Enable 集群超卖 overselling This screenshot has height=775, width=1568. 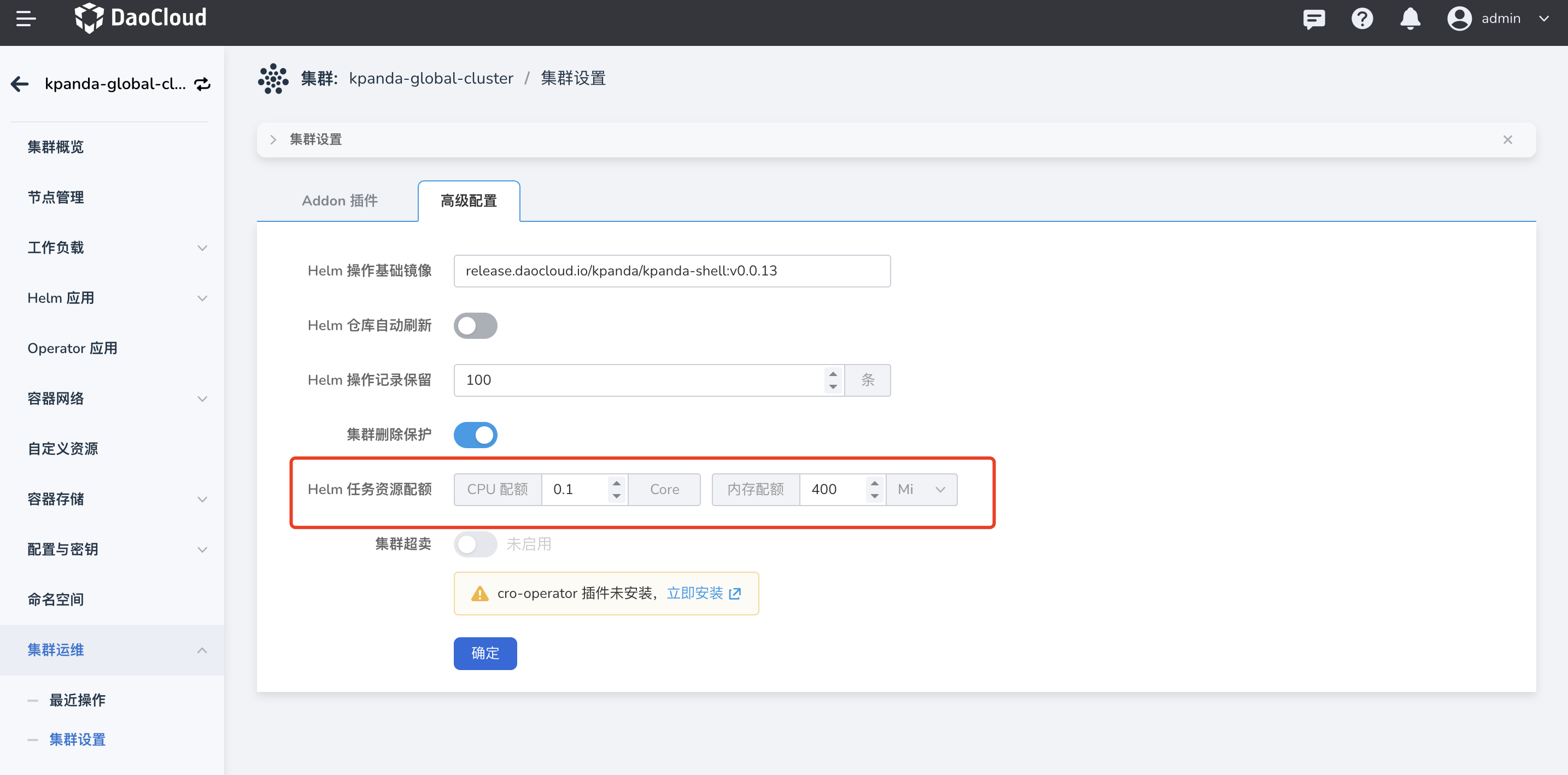476,544
